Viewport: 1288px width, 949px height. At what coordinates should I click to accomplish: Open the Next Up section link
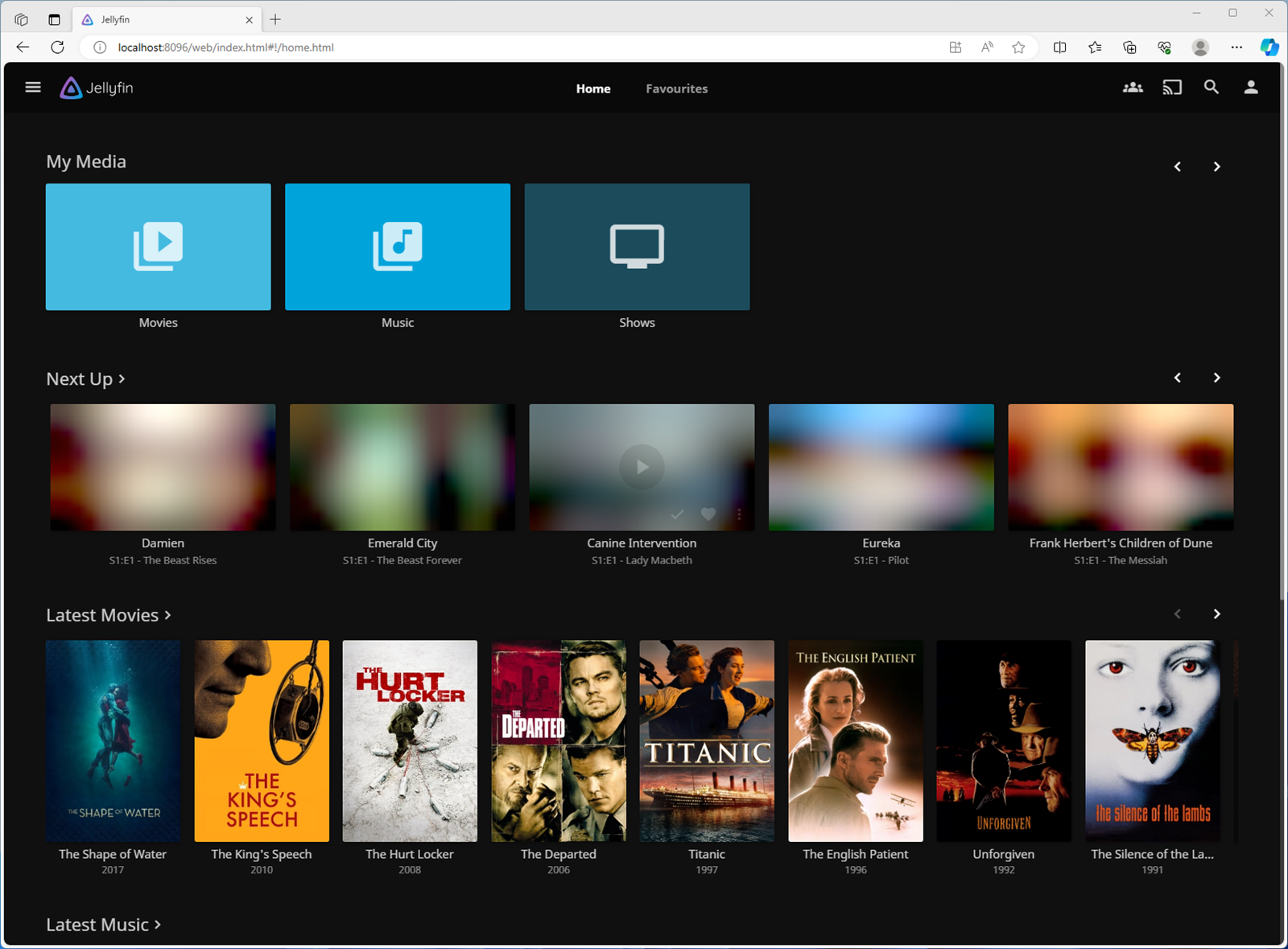[85, 379]
